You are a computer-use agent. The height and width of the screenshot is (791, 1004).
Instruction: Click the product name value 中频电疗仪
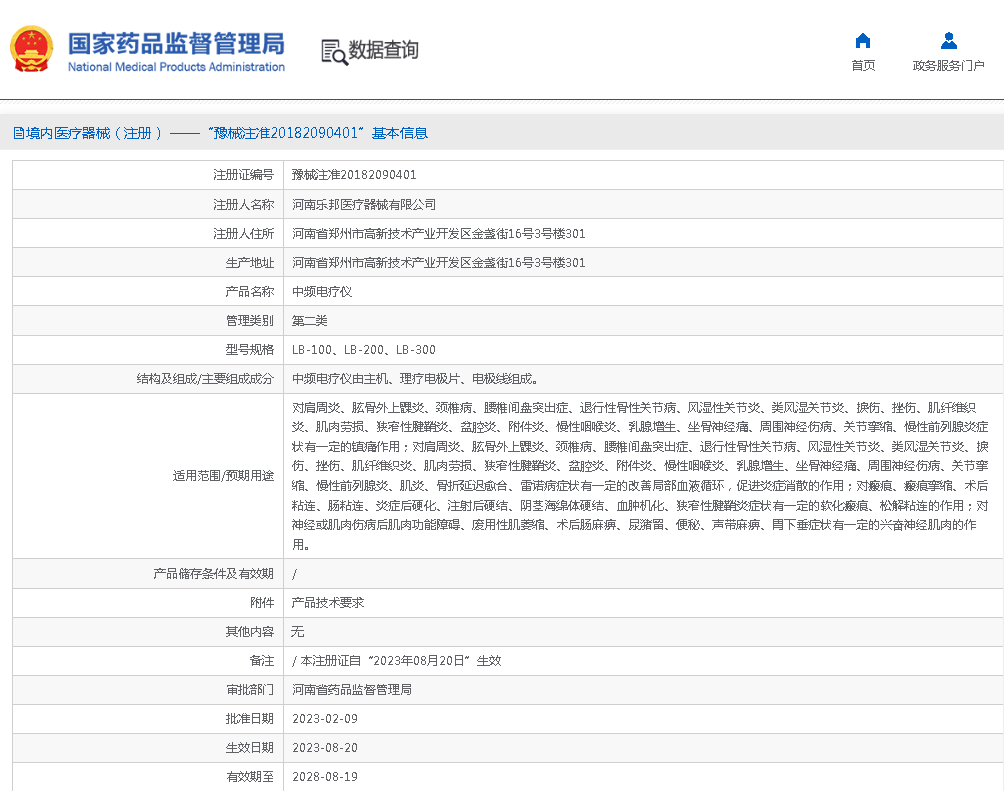322,292
